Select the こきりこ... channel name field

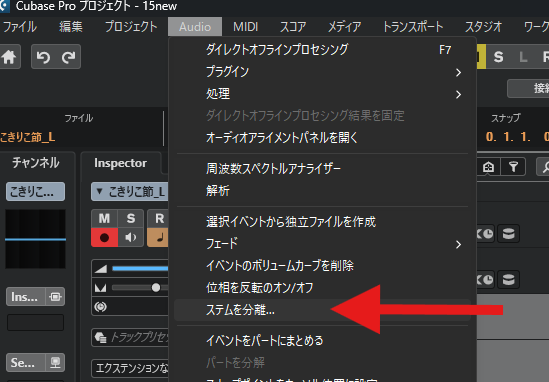(35, 191)
